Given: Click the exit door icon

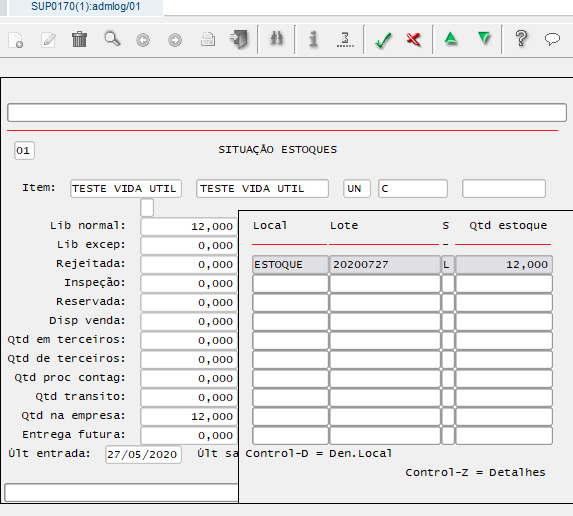Looking at the screenshot, I should (239, 39).
